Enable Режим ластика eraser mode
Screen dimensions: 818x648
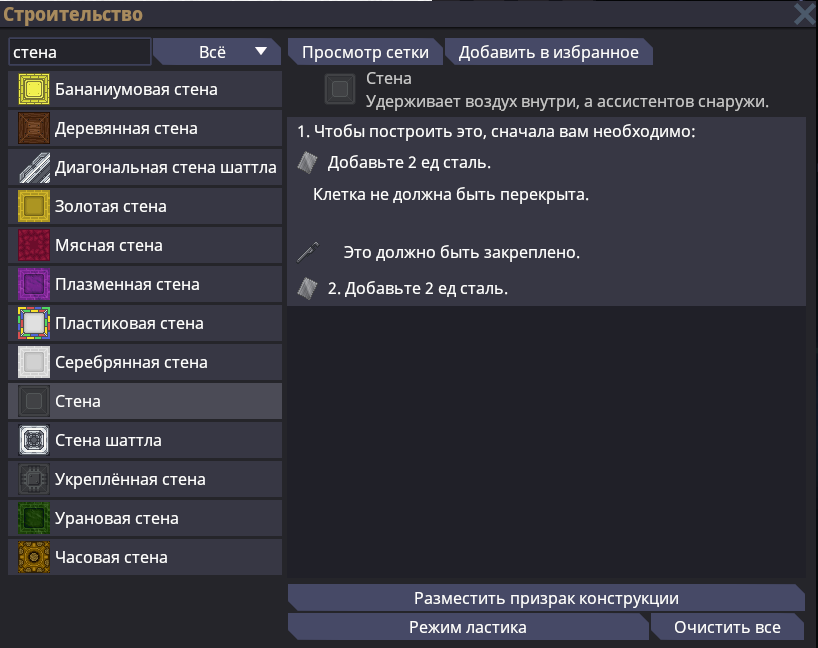[x=467, y=627]
